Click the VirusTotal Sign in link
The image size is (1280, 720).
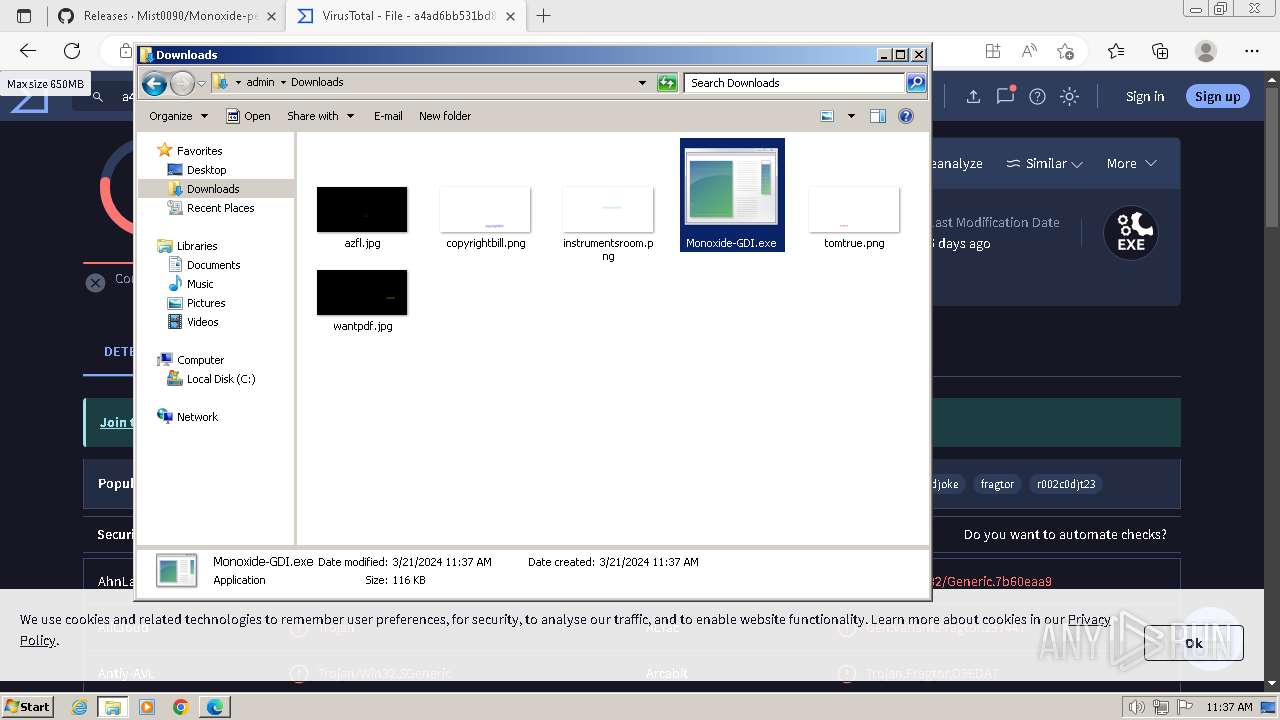[1145, 96]
